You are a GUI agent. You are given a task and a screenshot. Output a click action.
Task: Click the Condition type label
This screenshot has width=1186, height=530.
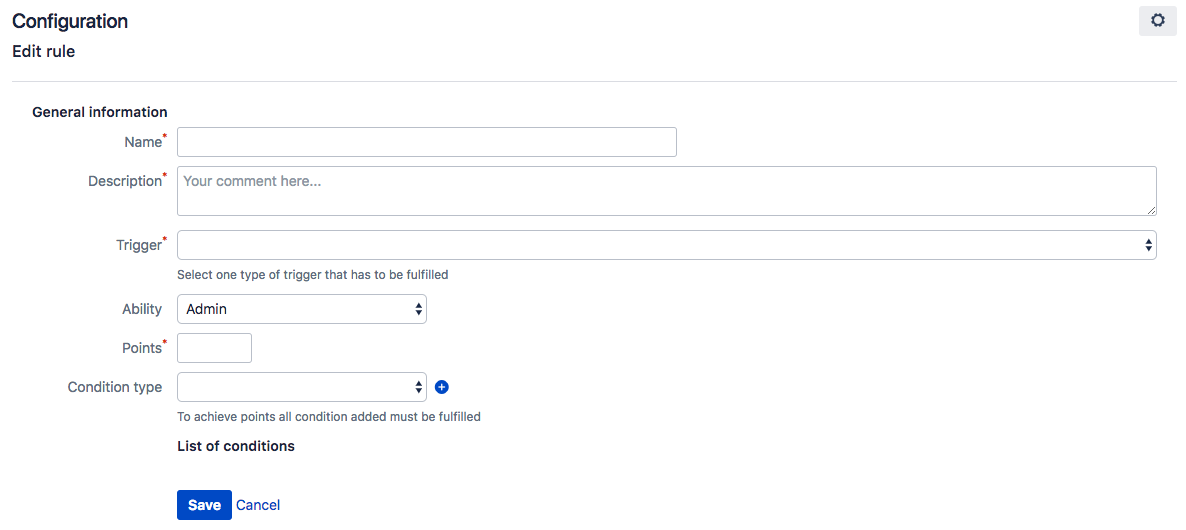115,387
